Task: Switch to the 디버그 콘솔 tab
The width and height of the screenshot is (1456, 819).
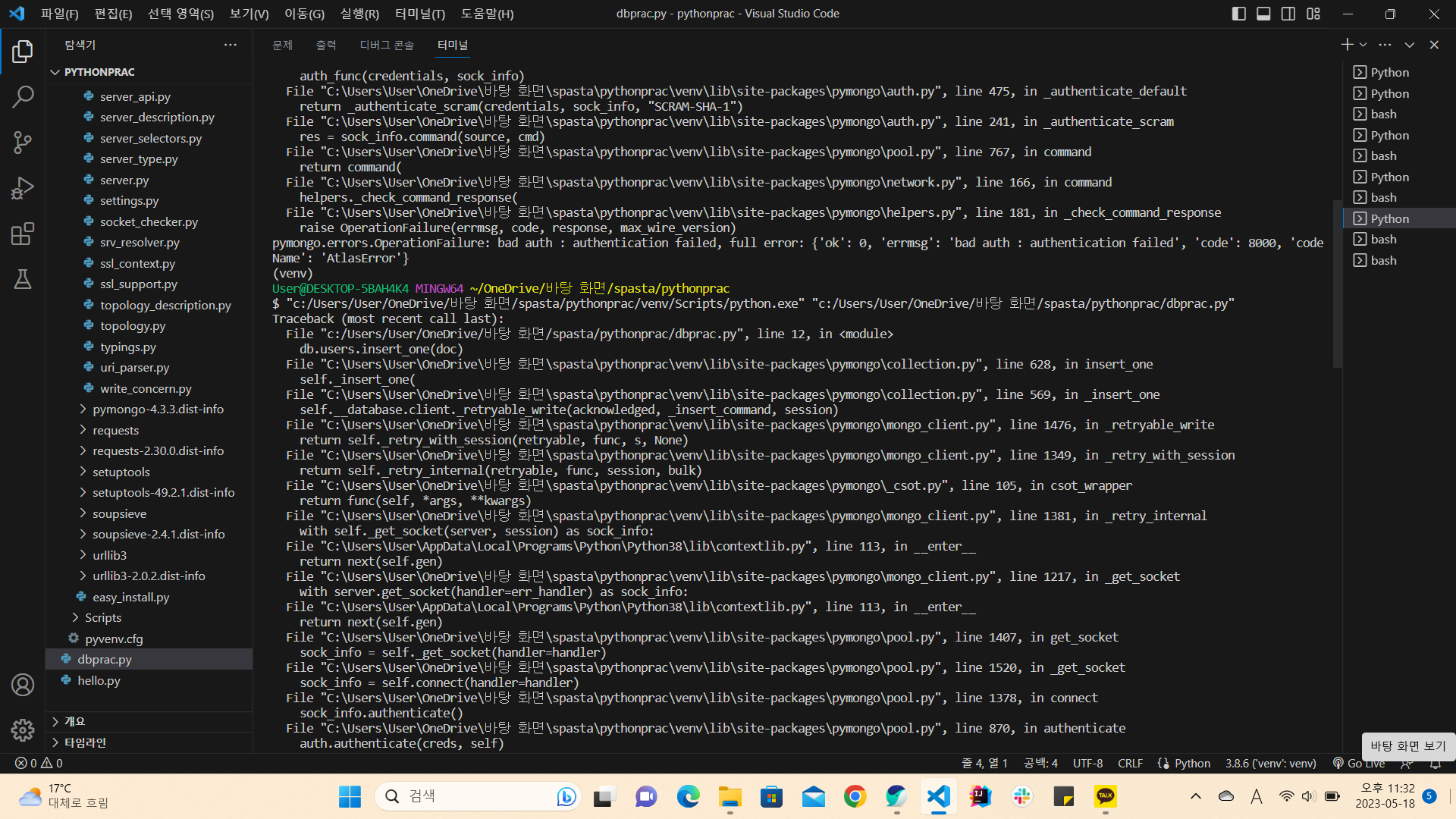Action: pos(387,45)
